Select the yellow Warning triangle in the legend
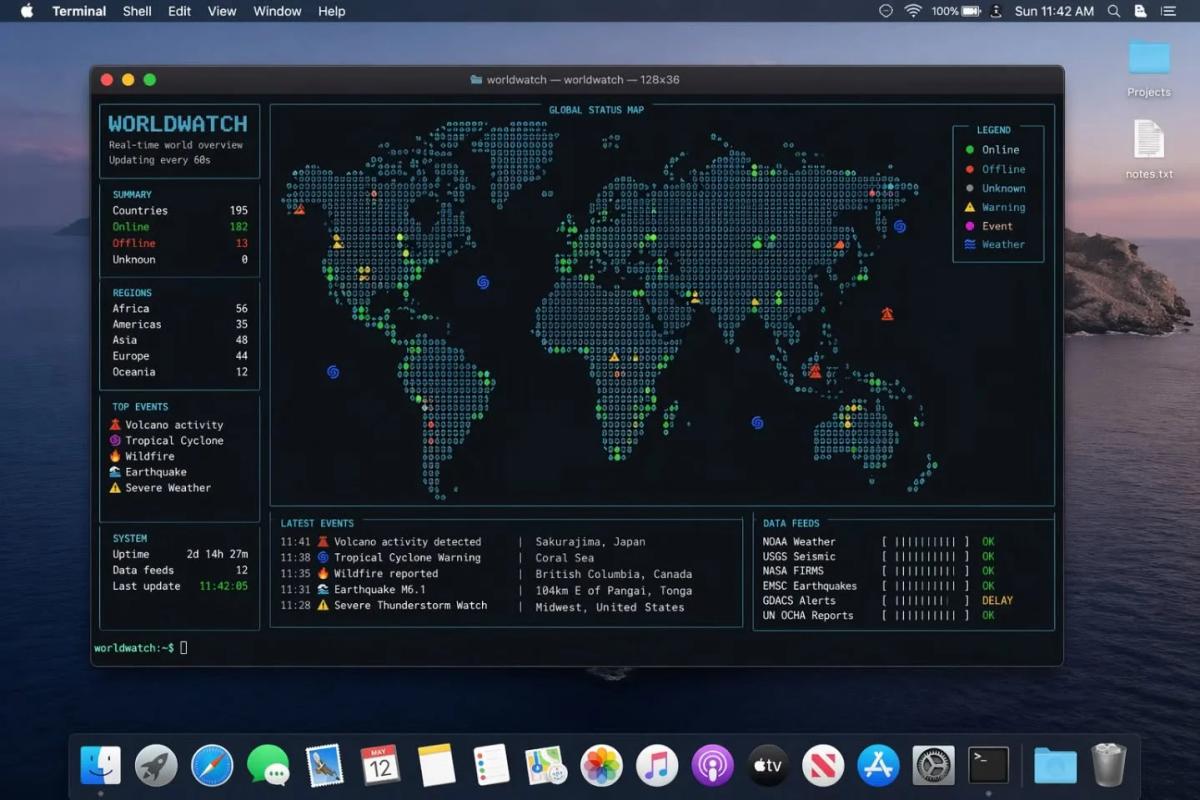This screenshot has height=800, width=1200. coord(969,207)
